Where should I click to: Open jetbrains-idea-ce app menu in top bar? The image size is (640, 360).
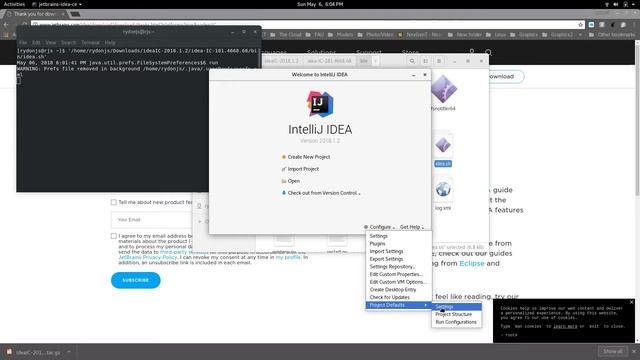pos(57,4)
